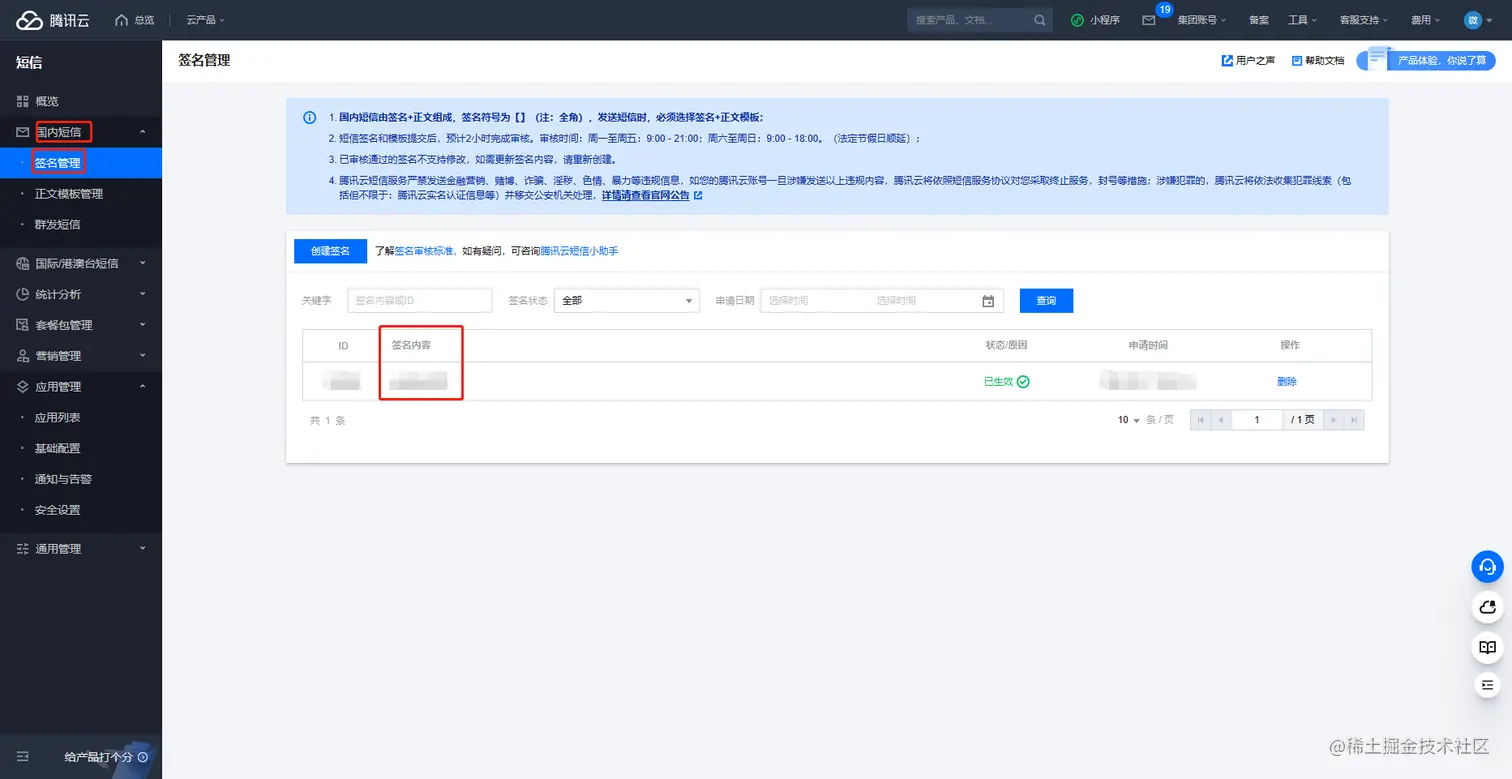Go to the next page arrow
The height and width of the screenshot is (779, 1512).
click(1333, 420)
